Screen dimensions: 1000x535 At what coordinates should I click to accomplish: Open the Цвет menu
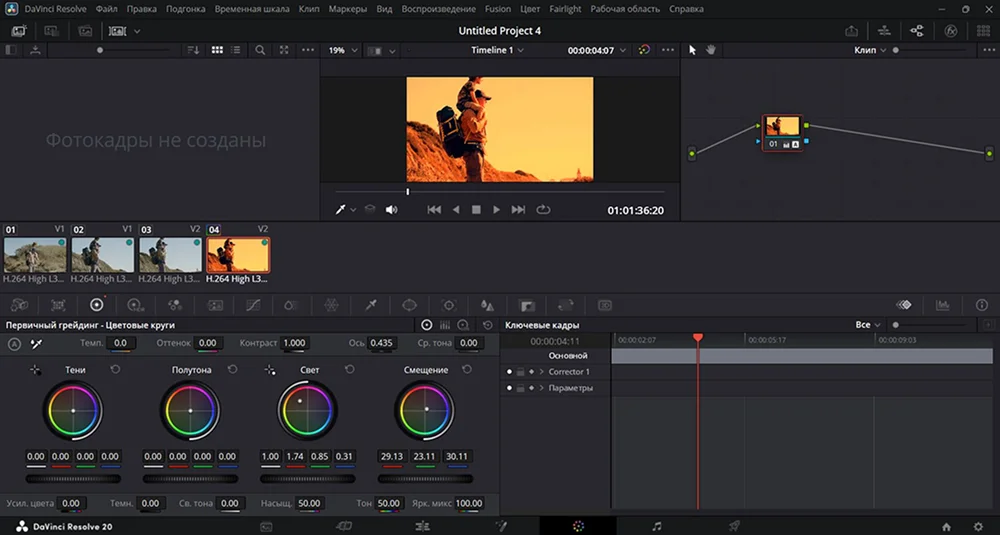[x=530, y=9]
